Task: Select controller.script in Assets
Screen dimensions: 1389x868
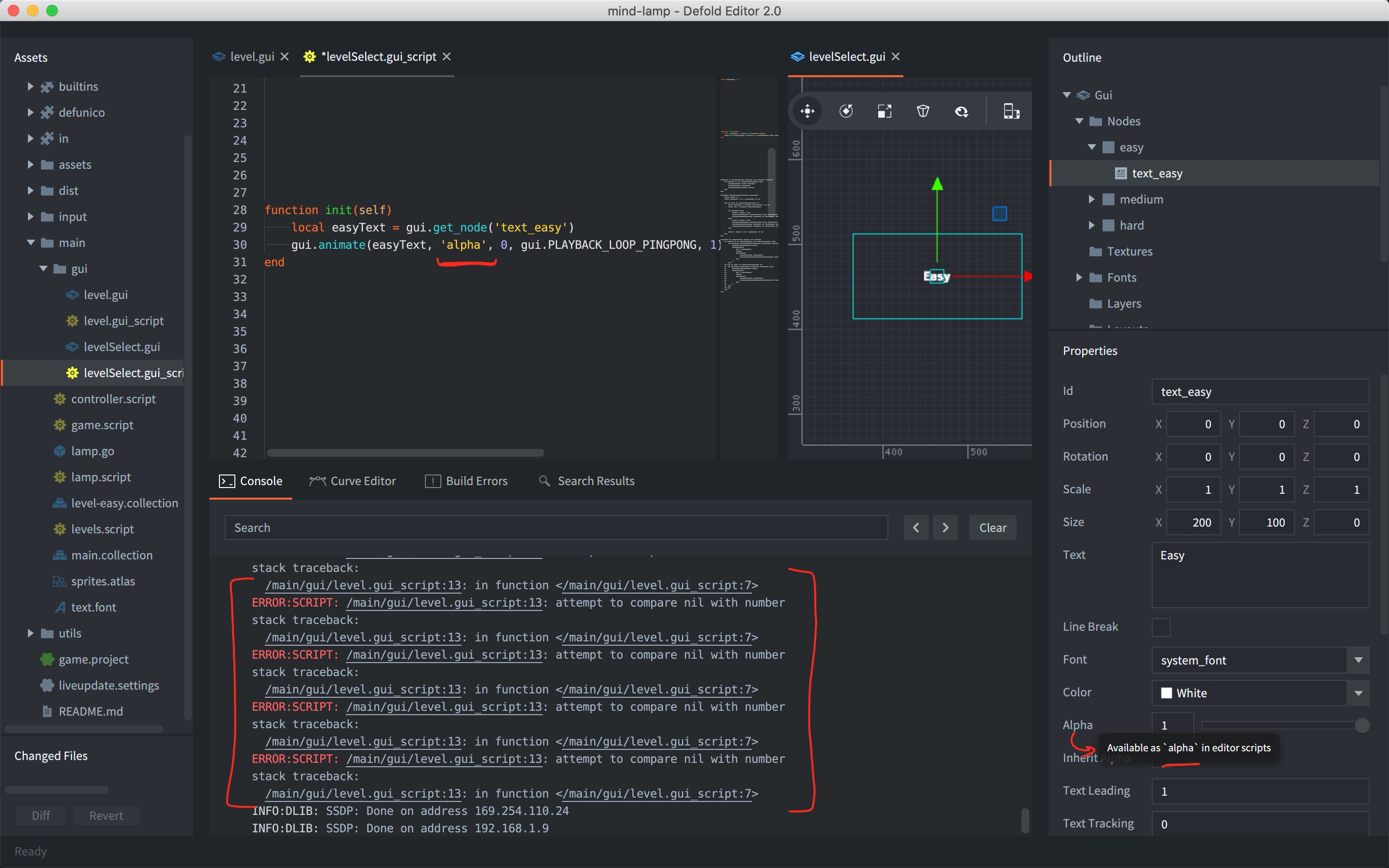Action: pyautogui.click(x=113, y=399)
